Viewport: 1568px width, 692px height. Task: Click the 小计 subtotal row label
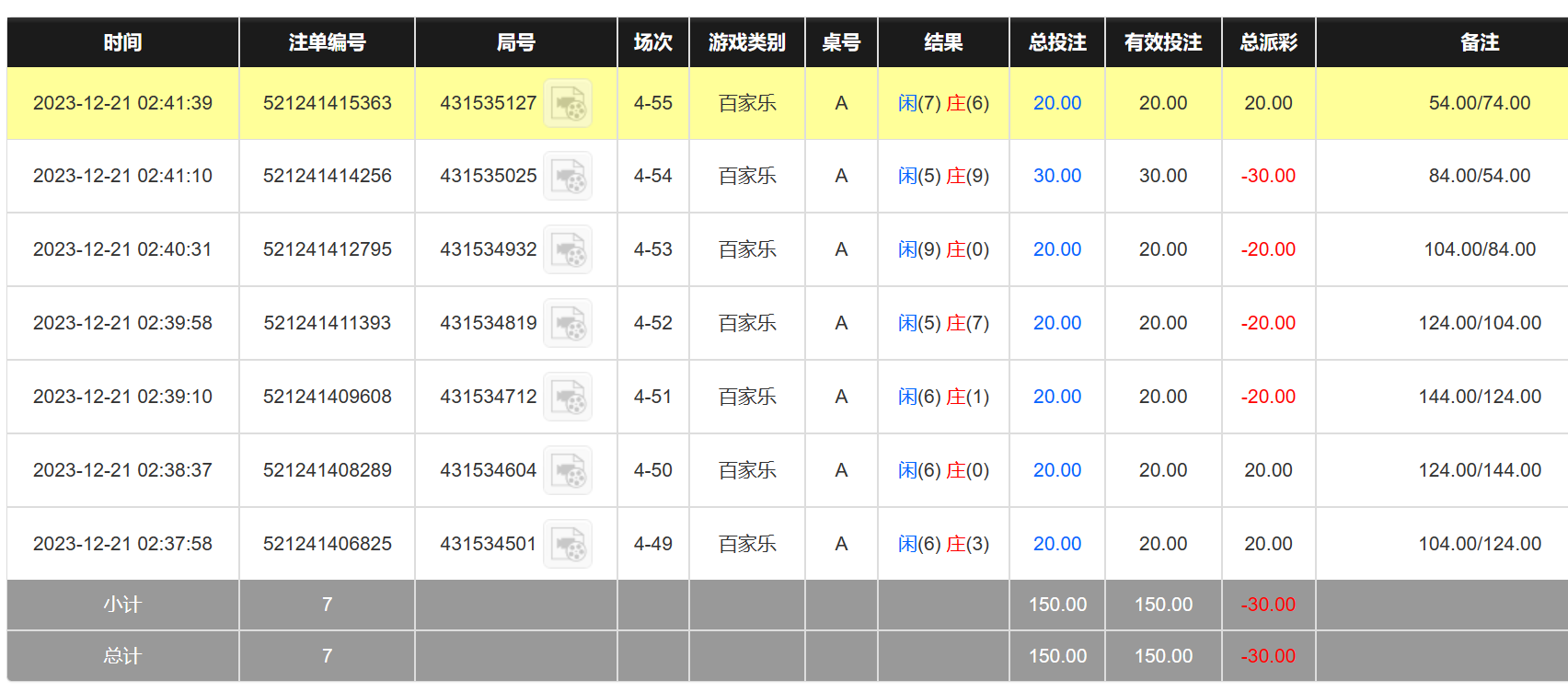tap(122, 605)
